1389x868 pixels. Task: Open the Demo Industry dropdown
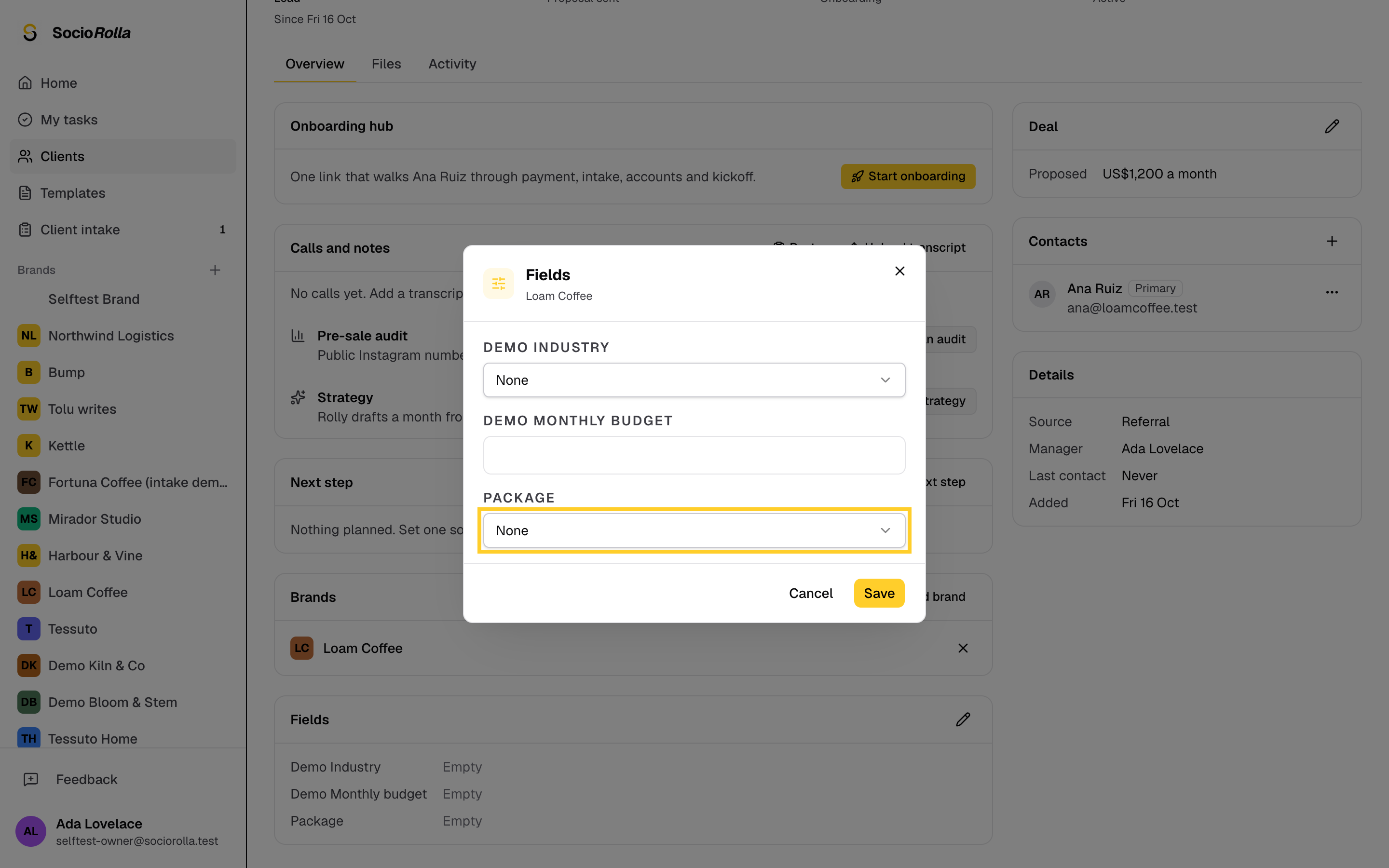pyautogui.click(x=694, y=380)
